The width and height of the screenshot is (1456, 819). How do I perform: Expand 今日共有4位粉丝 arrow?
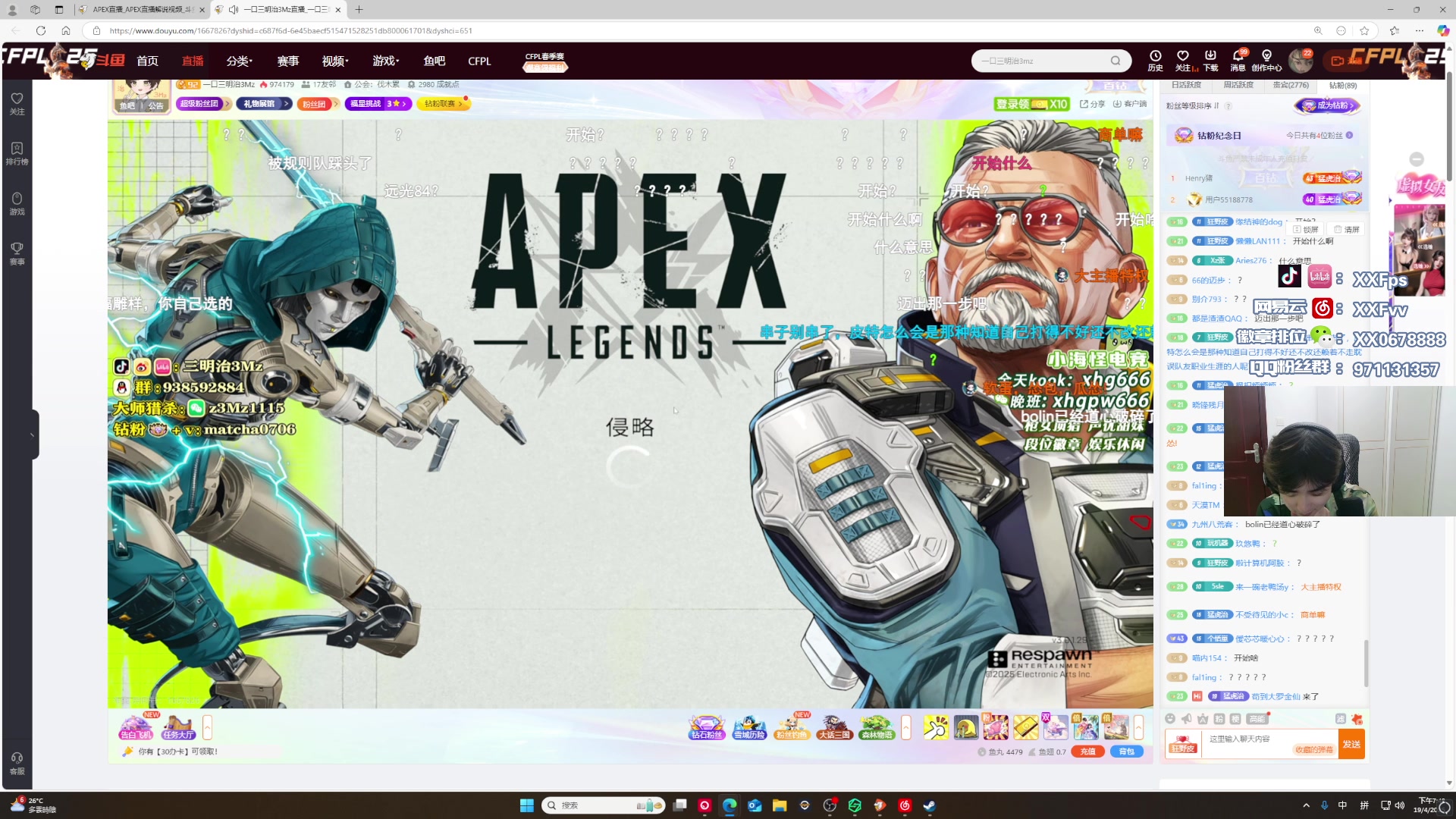tap(1349, 135)
